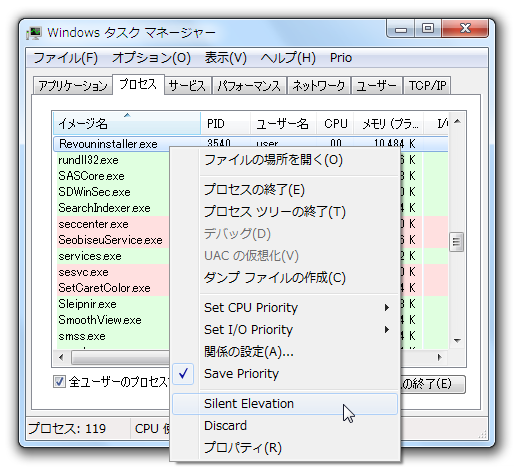Screen dimensions: 517x472
Task: Switch to the パフォーマンス tab
Action: 249,86
